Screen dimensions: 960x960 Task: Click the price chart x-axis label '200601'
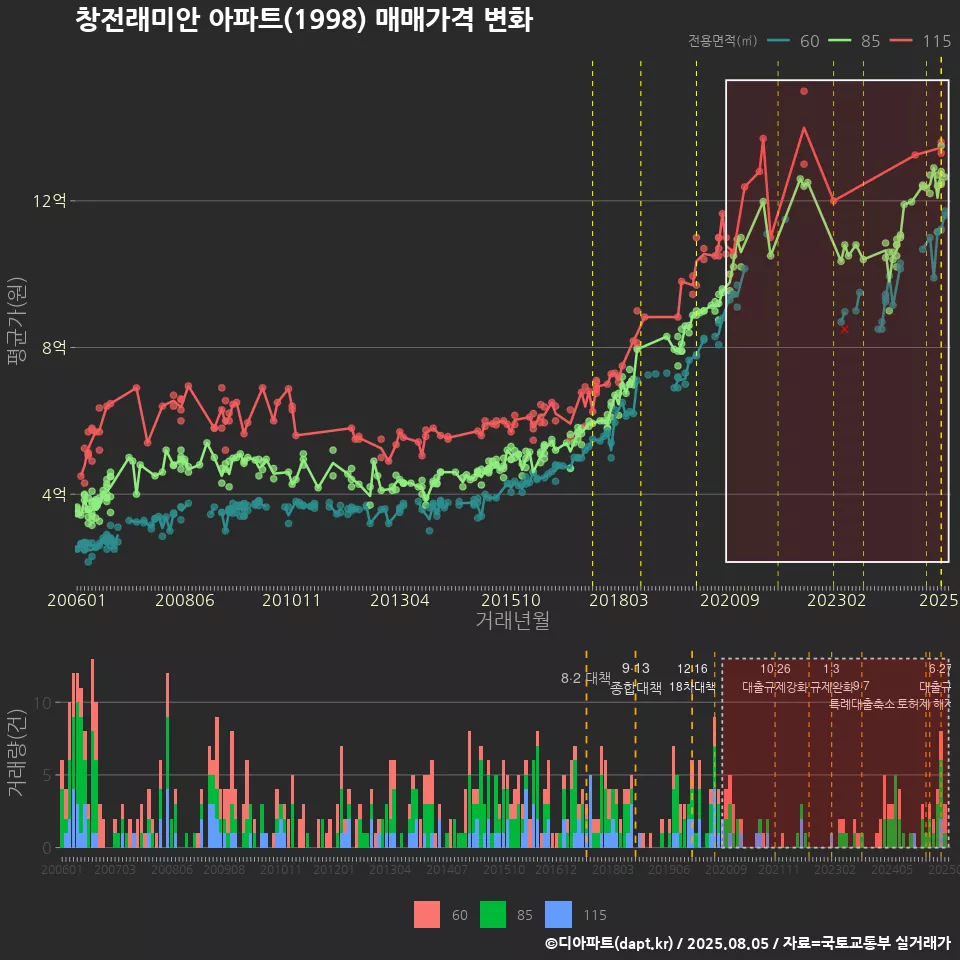pos(77,600)
